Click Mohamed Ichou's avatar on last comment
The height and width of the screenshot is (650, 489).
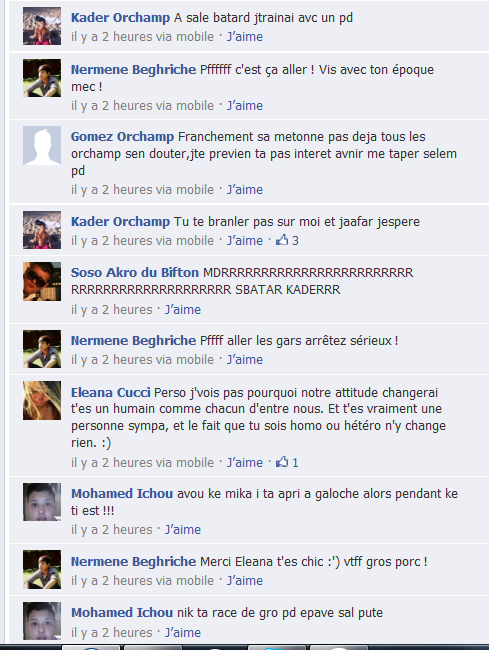(x=42, y=621)
